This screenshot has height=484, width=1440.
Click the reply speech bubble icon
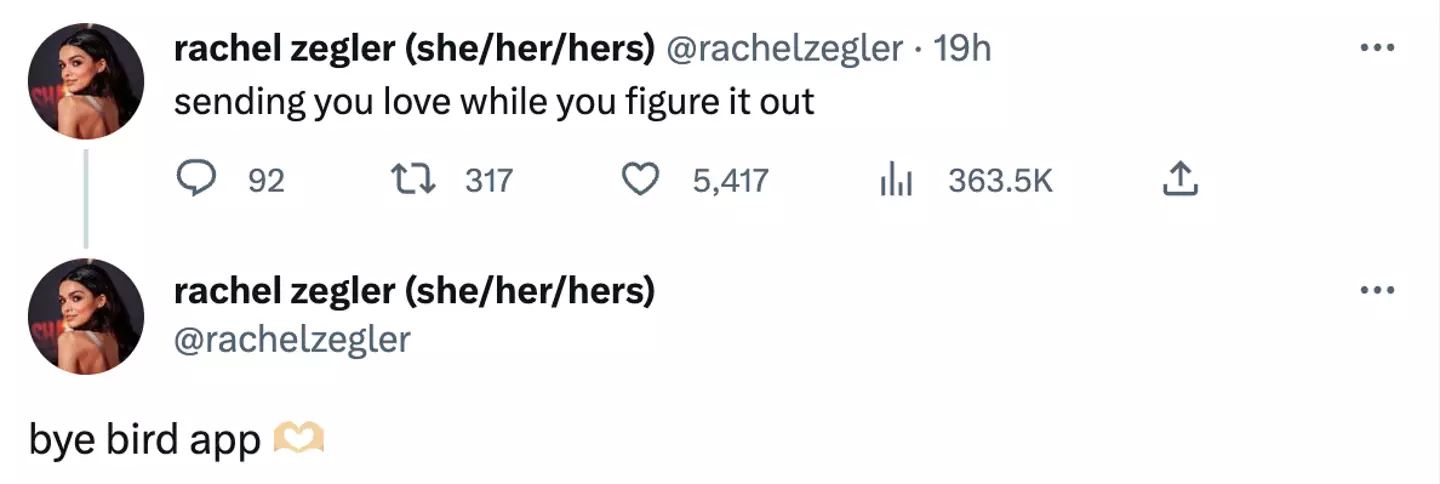tap(197, 180)
